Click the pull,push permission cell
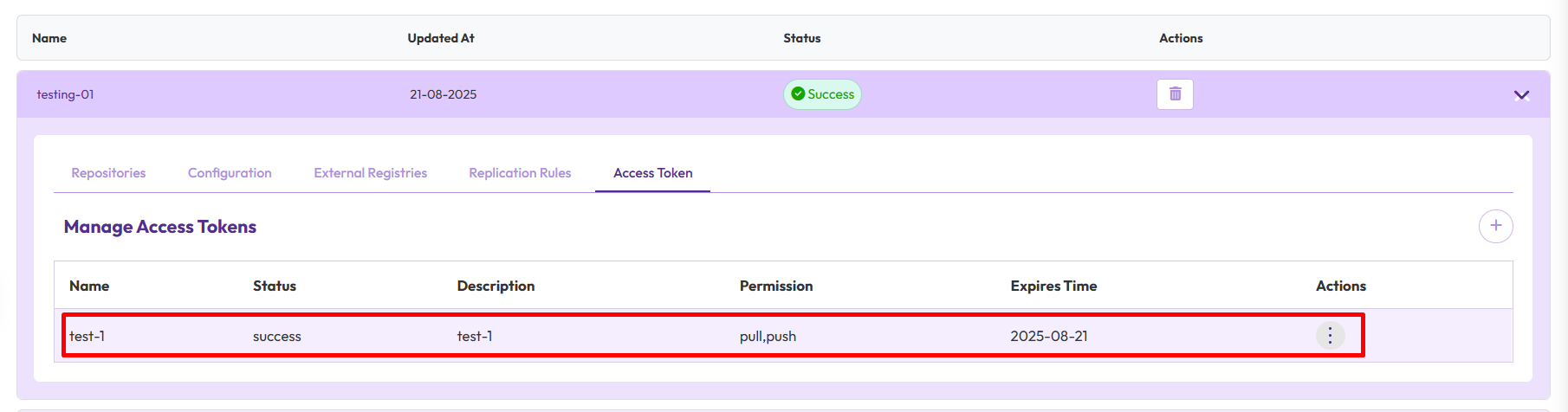 click(768, 336)
